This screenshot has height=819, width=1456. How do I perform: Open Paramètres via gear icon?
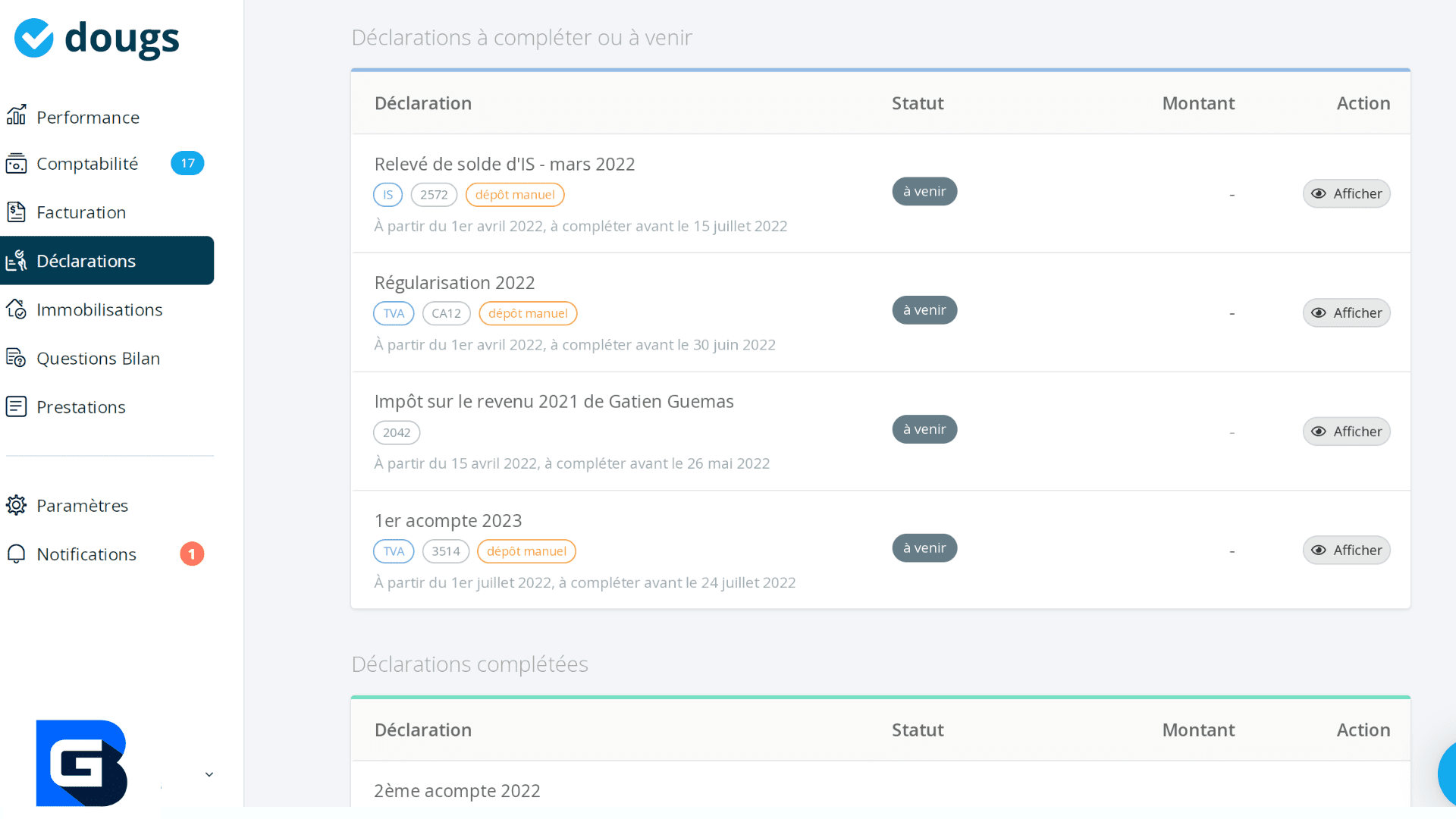pyautogui.click(x=17, y=505)
